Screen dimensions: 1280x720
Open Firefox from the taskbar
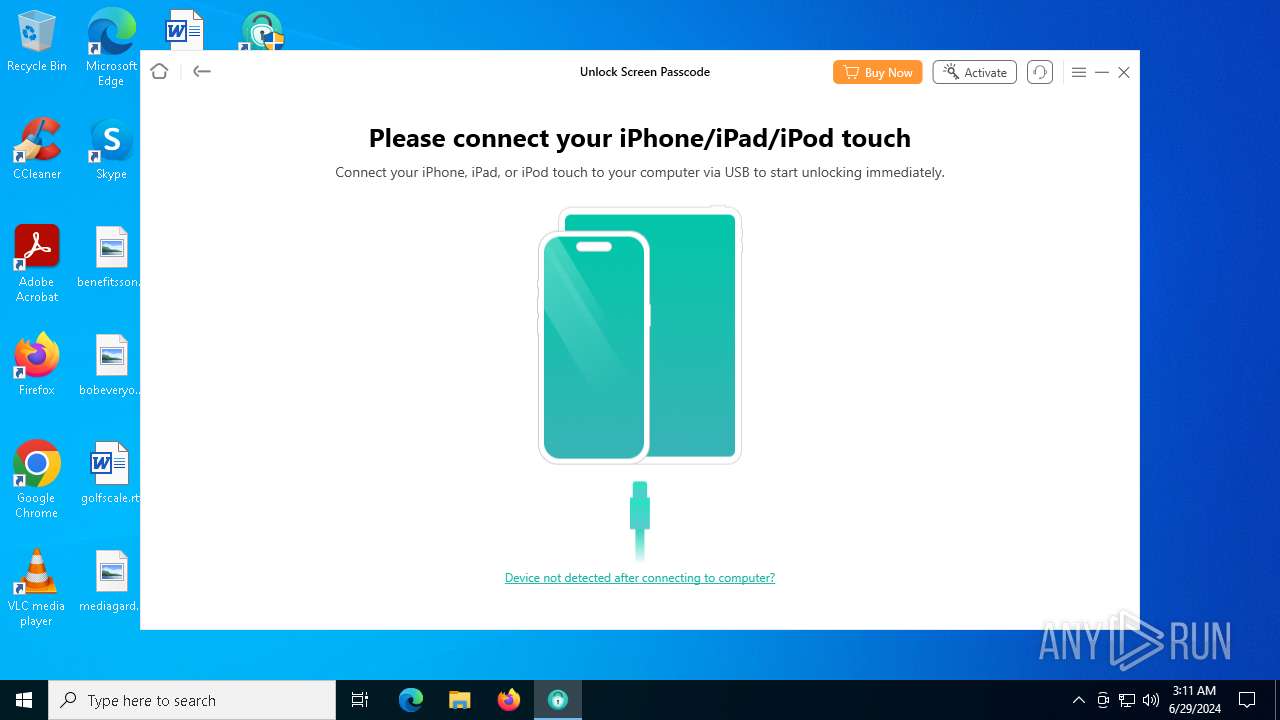[509, 700]
